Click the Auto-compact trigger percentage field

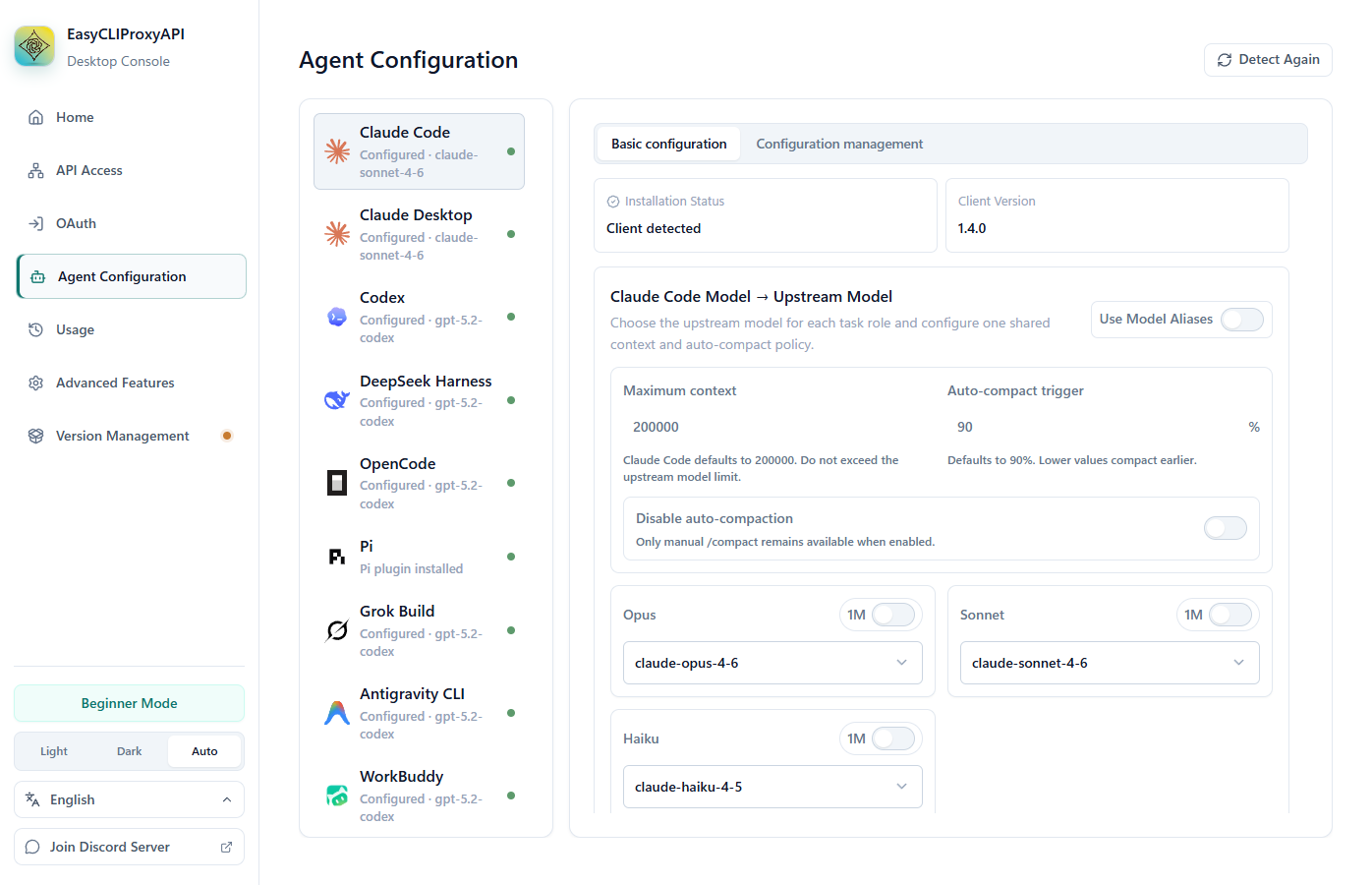coord(1095,427)
